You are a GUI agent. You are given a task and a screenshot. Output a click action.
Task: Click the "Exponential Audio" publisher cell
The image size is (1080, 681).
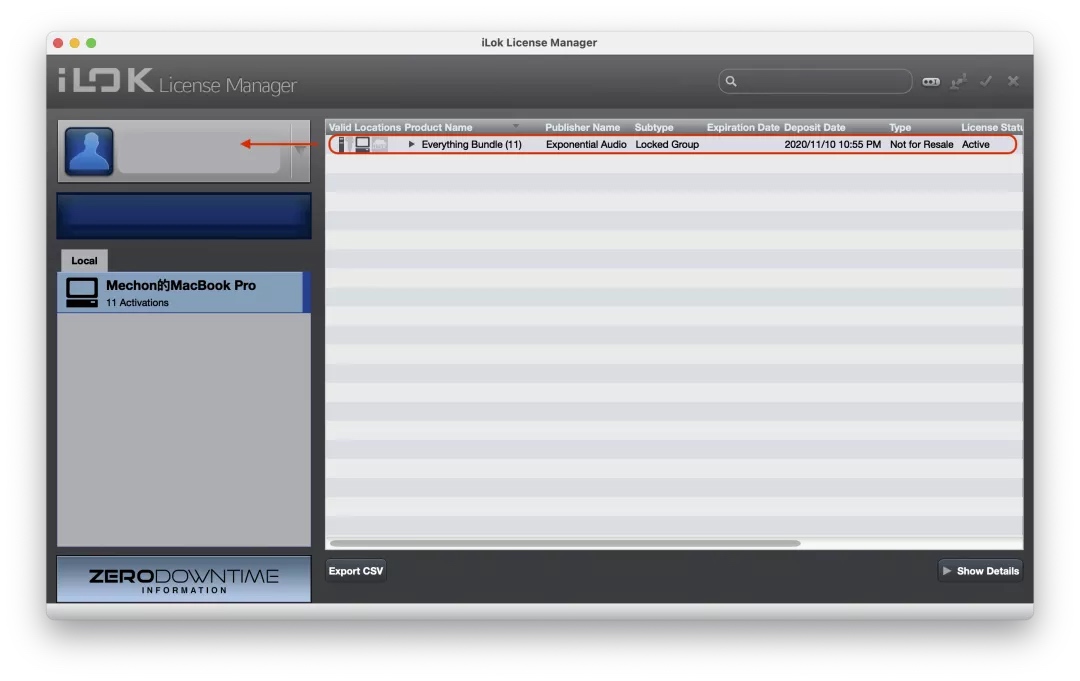point(586,145)
